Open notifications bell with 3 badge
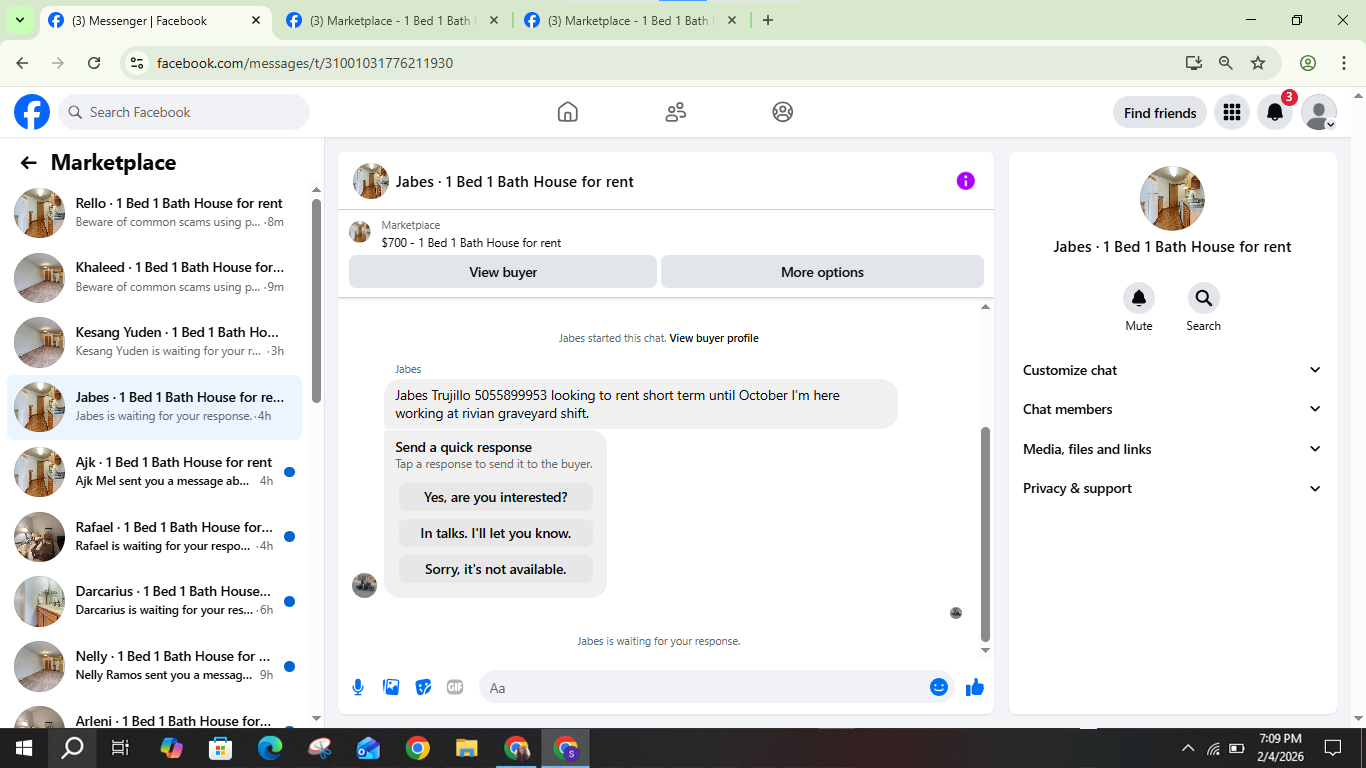Screen dimensions: 1366x768 [1275, 113]
